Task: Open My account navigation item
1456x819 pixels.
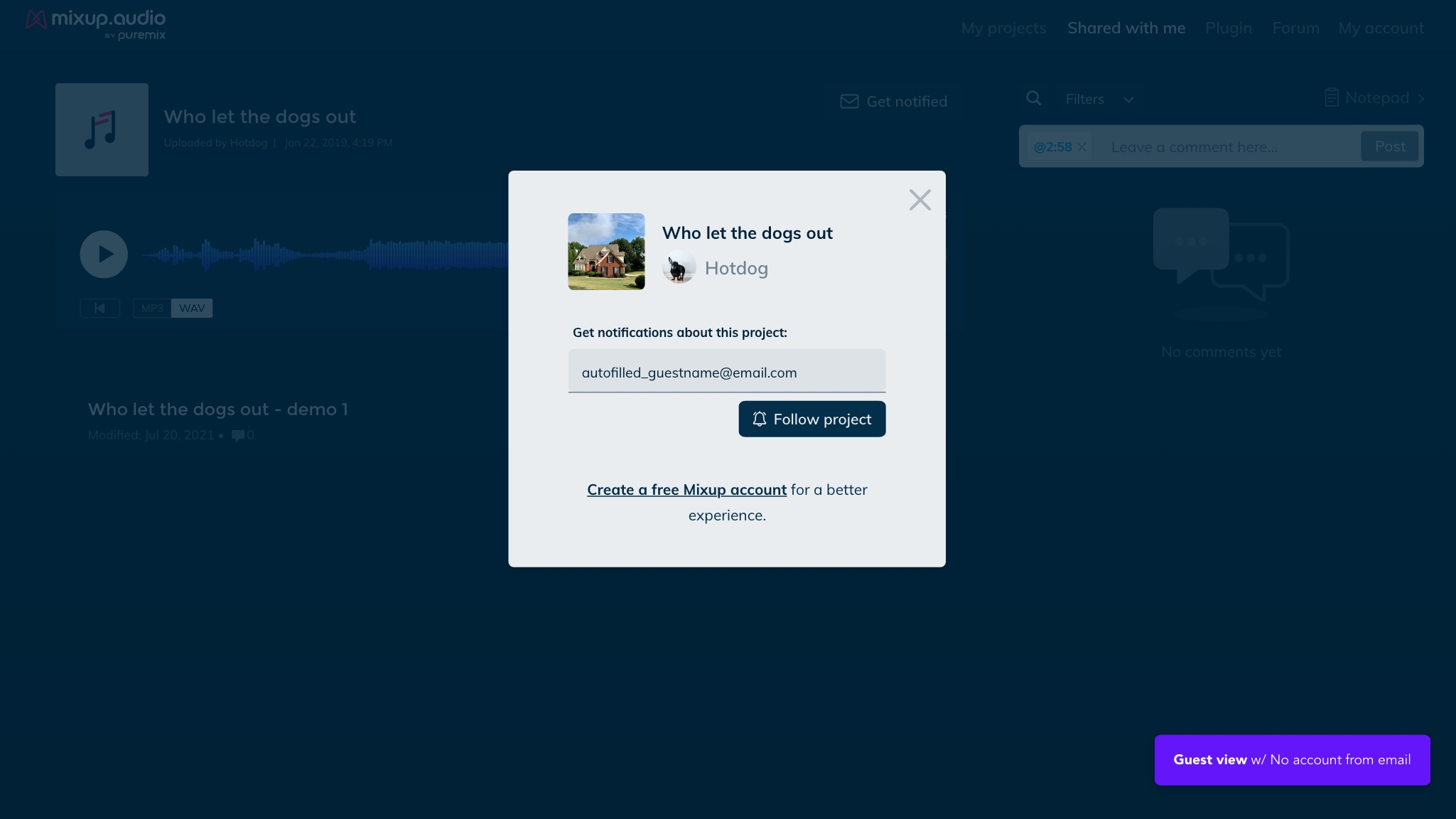Action: (1381, 28)
